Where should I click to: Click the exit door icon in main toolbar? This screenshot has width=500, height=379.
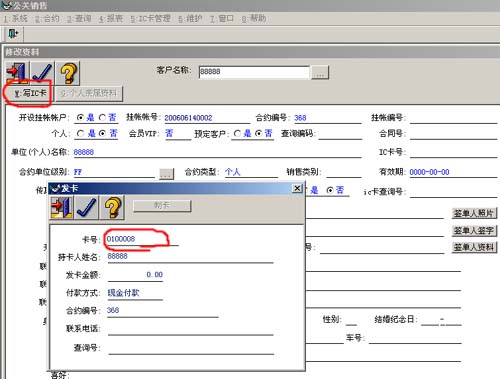[13, 34]
